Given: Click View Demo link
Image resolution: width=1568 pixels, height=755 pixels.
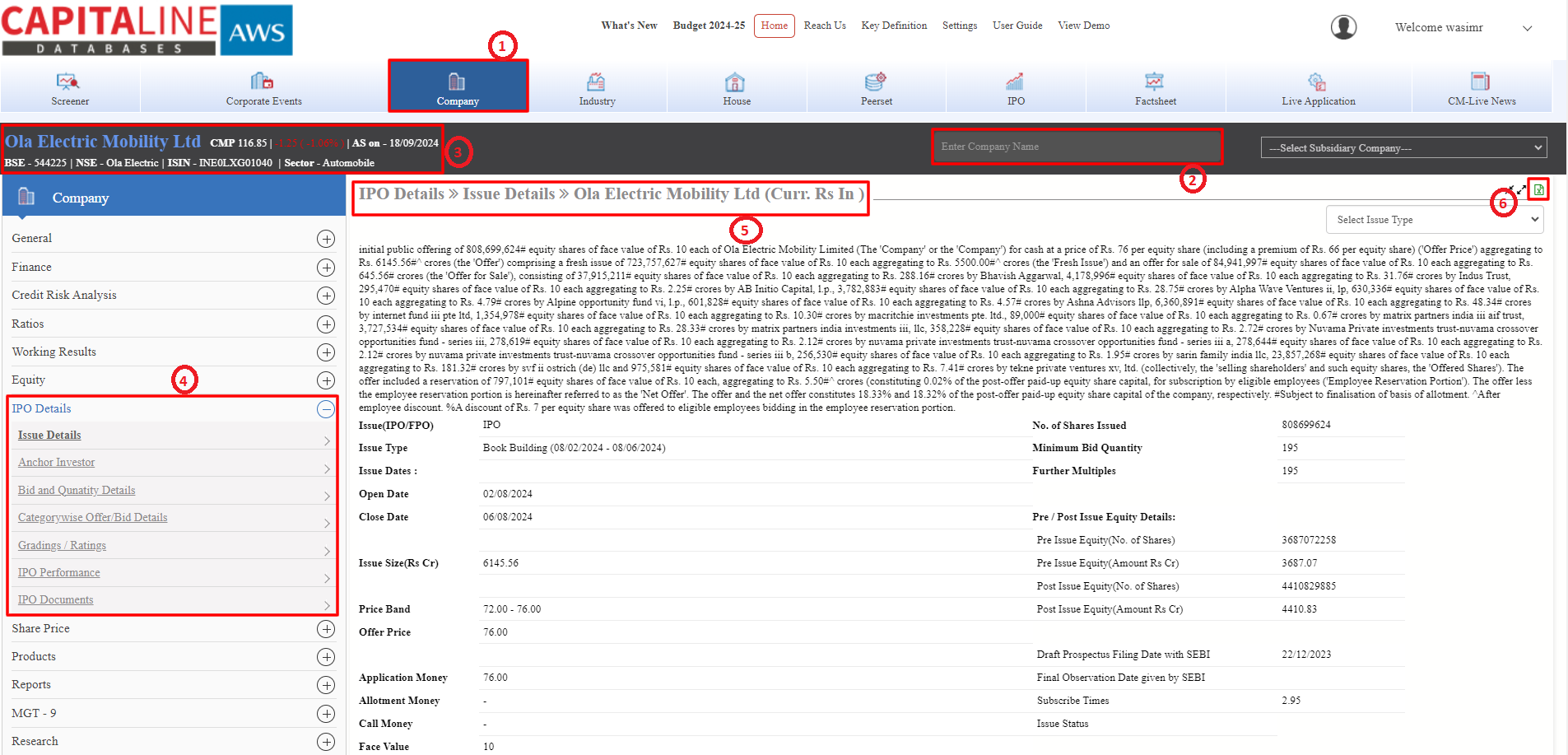Looking at the screenshot, I should (1083, 26).
